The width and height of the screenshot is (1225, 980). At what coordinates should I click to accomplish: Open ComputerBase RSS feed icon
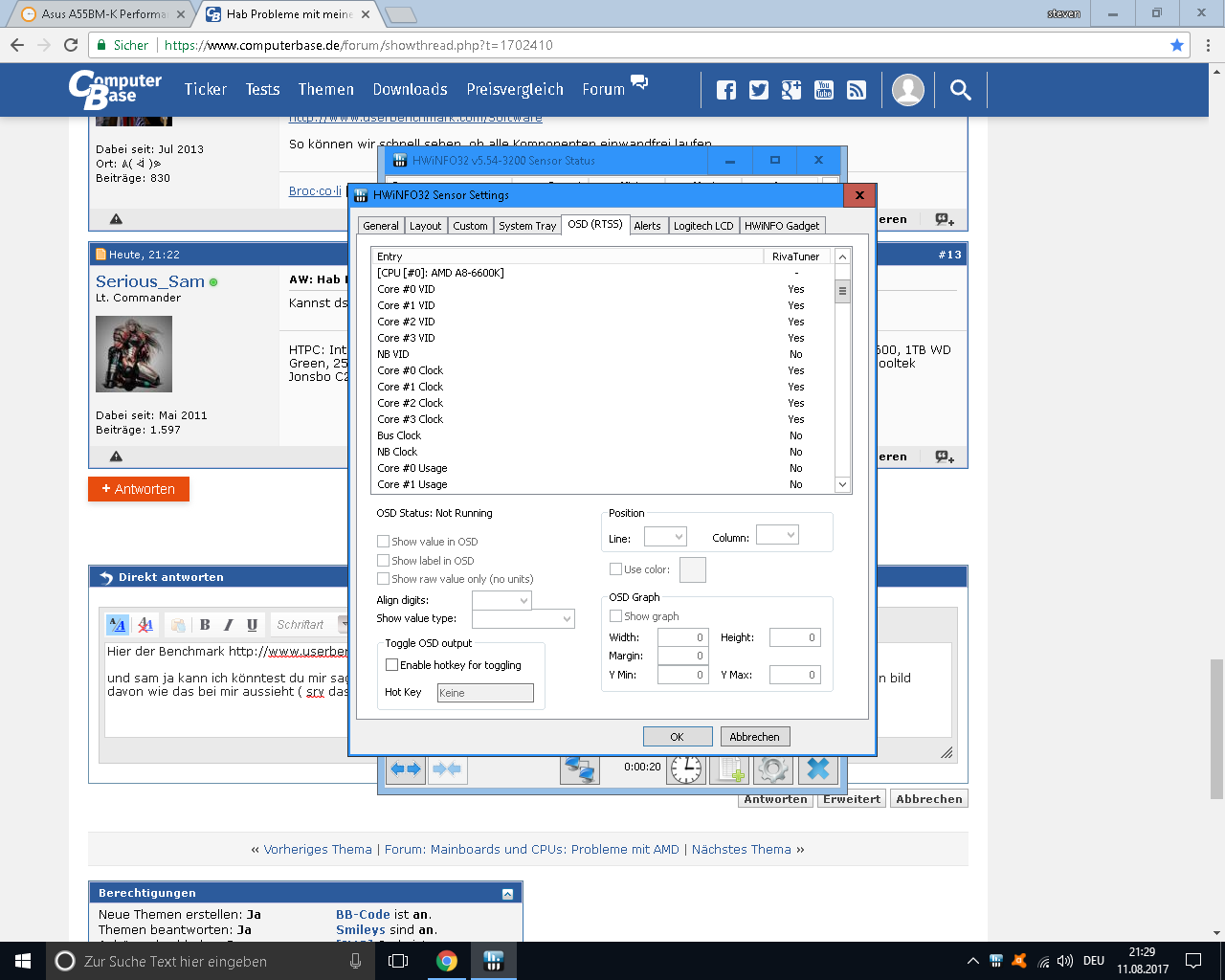[857, 90]
